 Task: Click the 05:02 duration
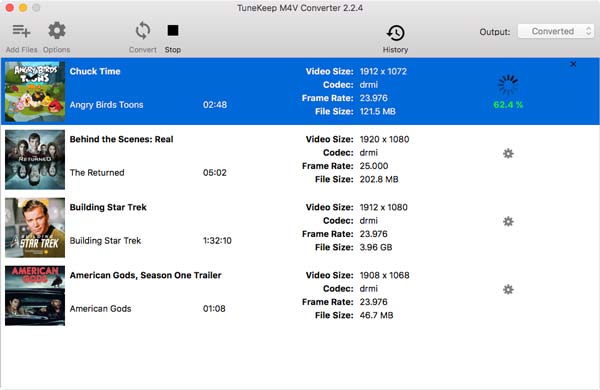(x=215, y=173)
